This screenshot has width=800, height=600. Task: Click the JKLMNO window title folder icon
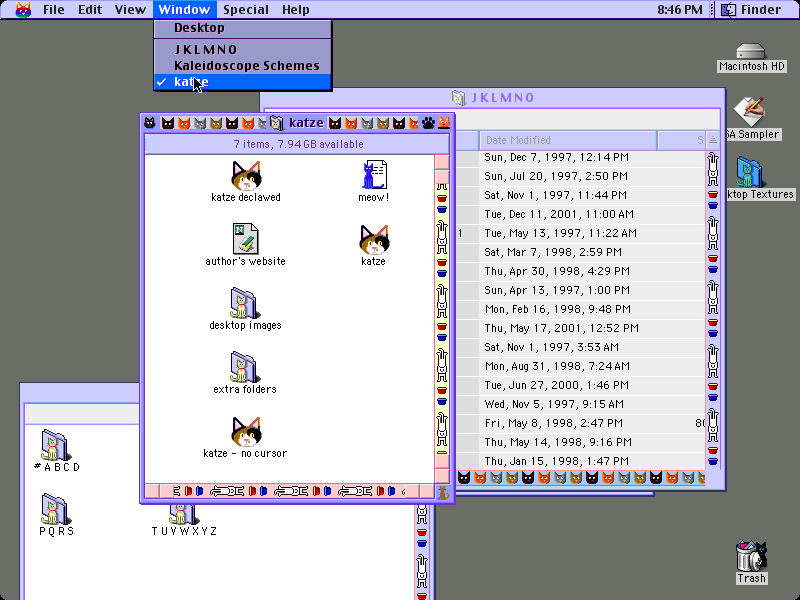tap(458, 97)
